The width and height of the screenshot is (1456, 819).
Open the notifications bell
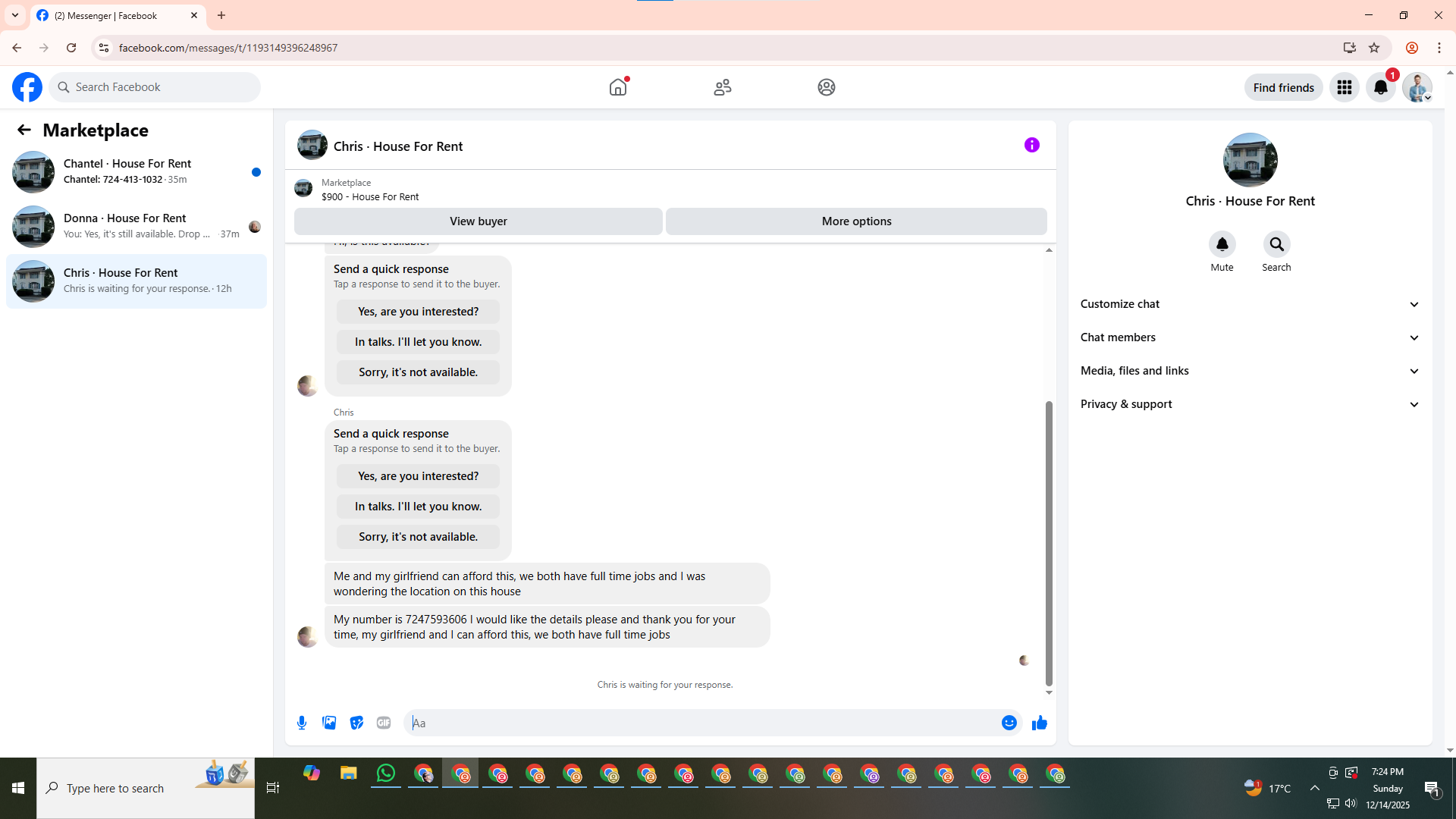[1380, 87]
